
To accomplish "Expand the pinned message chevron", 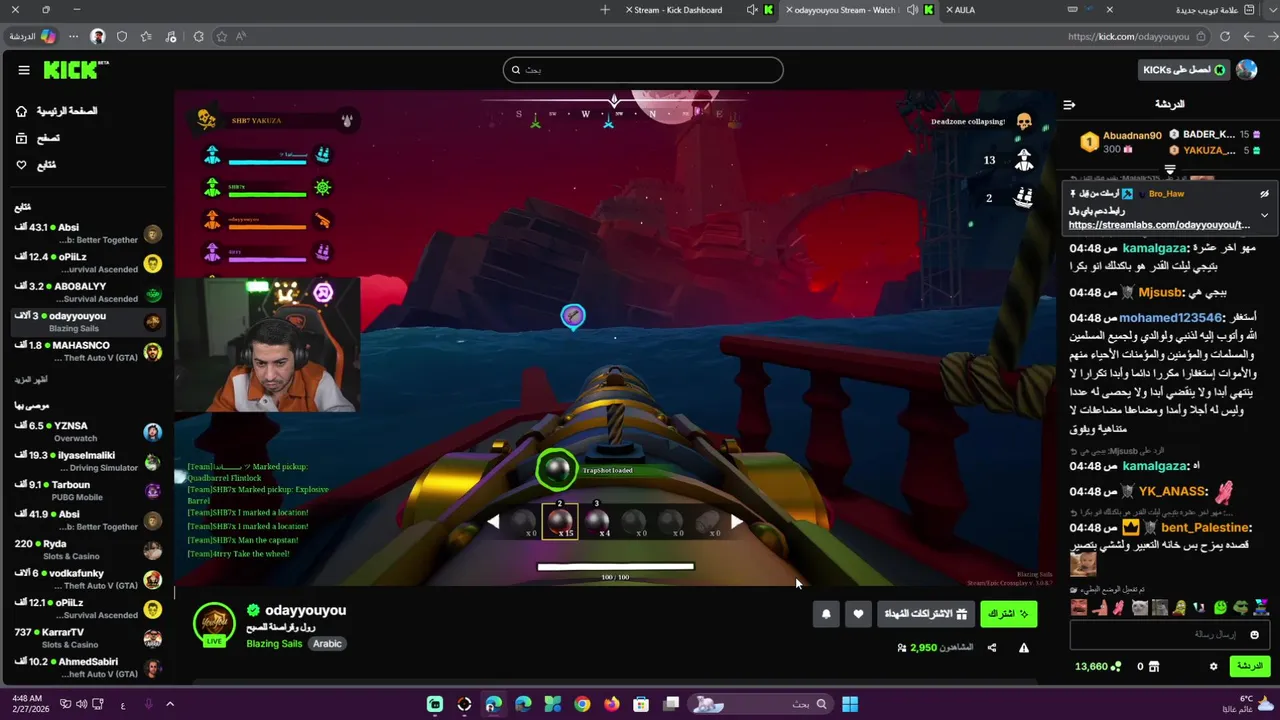I will [1264, 215].
